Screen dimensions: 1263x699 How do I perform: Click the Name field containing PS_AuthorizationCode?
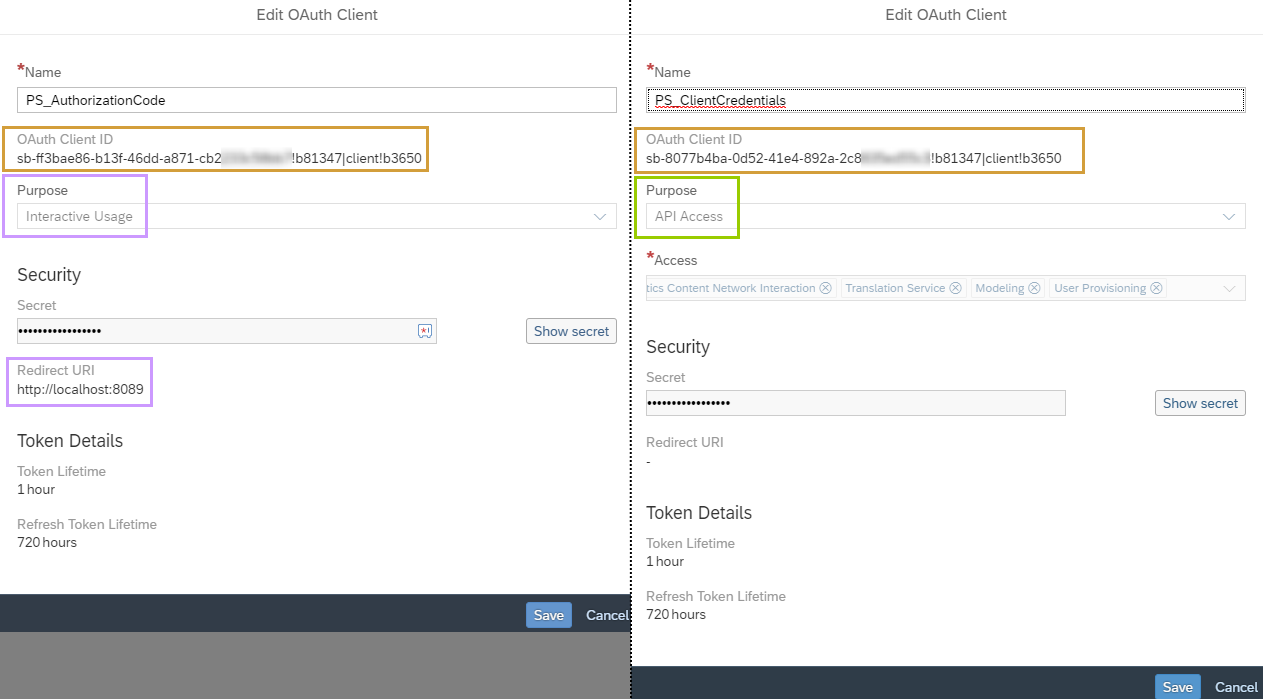click(x=316, y=100)
